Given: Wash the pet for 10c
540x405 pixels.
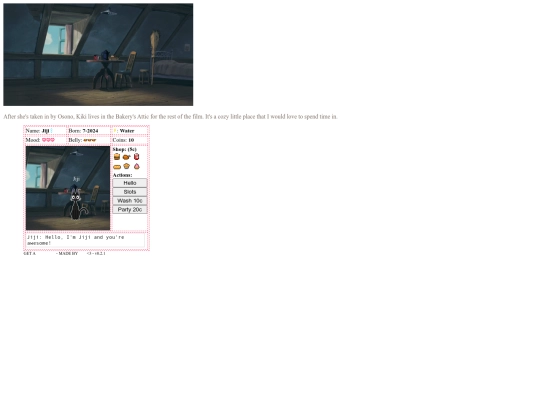Looking at the screenshot, I should 130,201.
